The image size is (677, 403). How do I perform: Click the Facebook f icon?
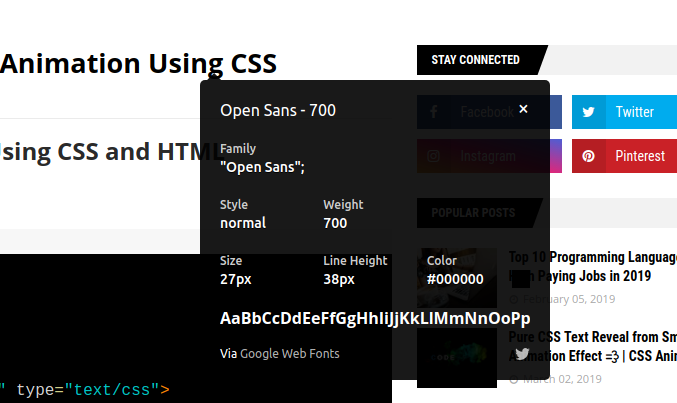(433, 112)
